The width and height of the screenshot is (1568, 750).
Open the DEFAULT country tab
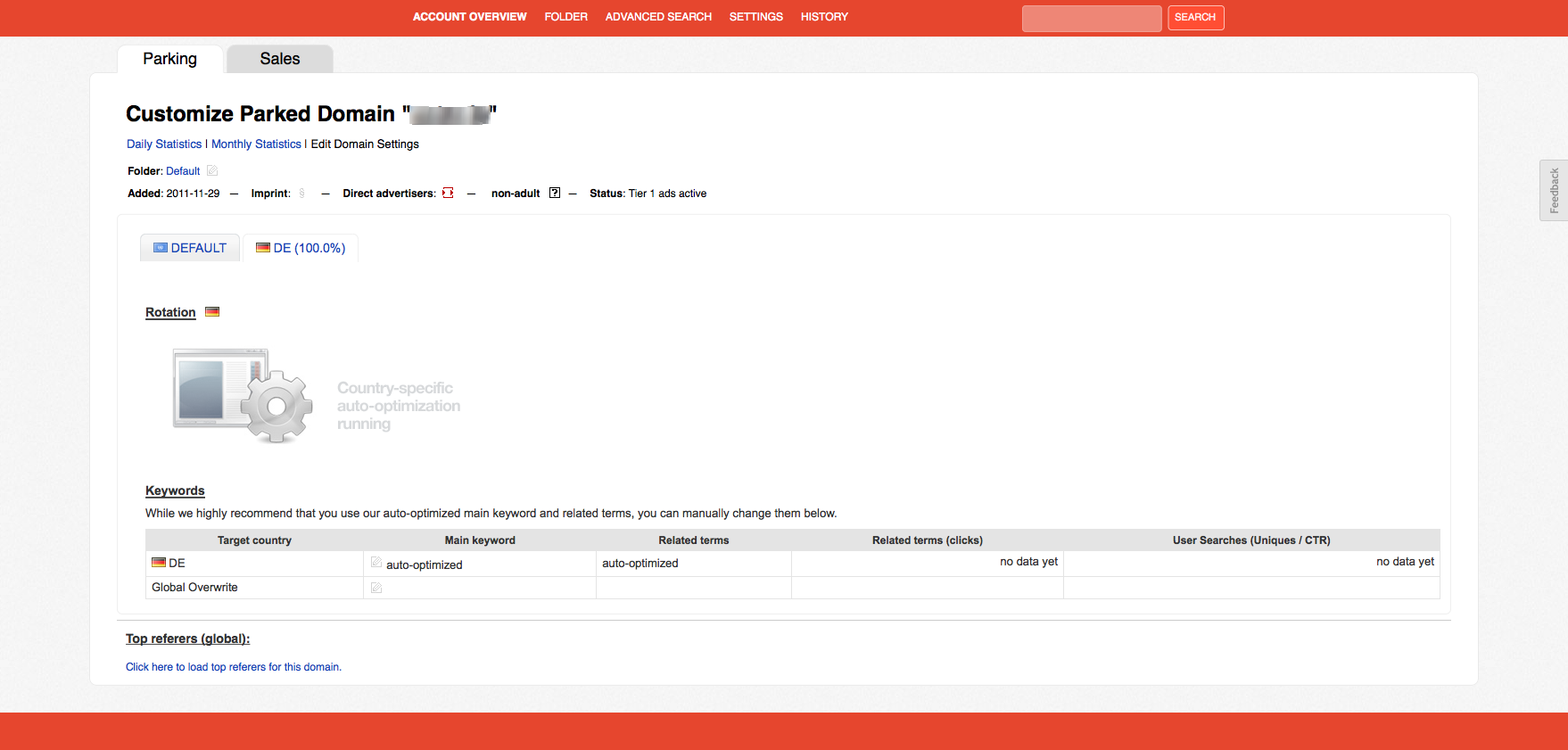(190, 248)
